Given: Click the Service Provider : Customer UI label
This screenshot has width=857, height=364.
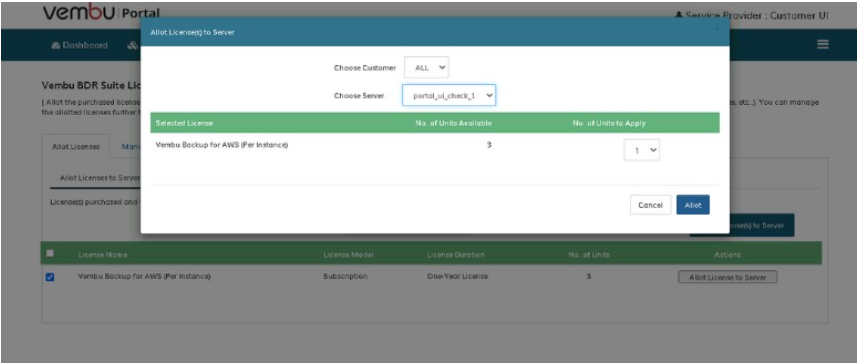Looking at the screenshot, I should (756, 15).
